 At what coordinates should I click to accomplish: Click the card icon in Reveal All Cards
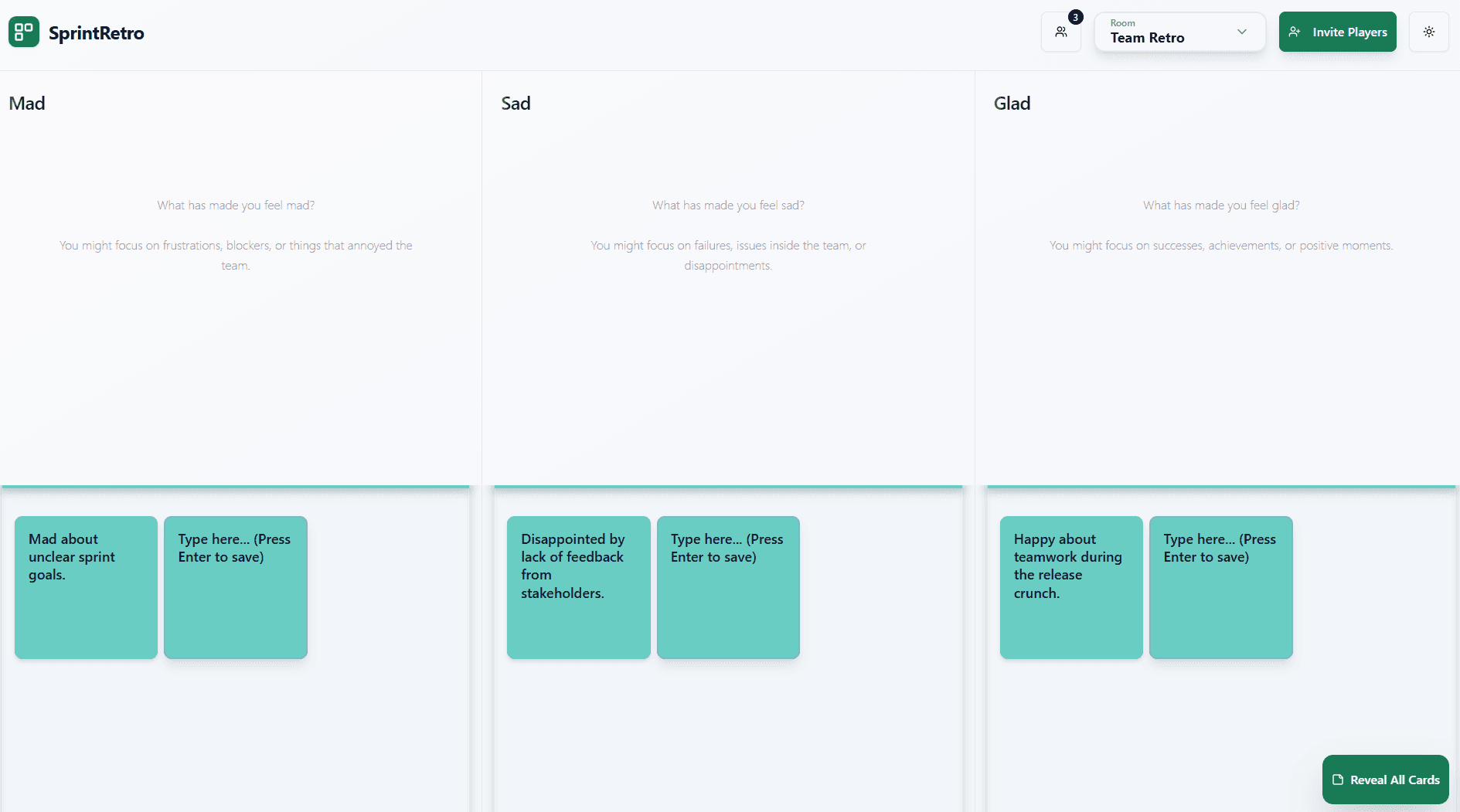click(x=1338, y=780)
